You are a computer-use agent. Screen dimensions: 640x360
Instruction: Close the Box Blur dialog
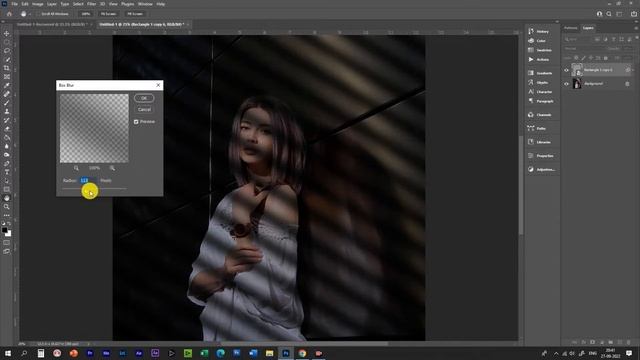pyautogui.click(x=158, y=85)
